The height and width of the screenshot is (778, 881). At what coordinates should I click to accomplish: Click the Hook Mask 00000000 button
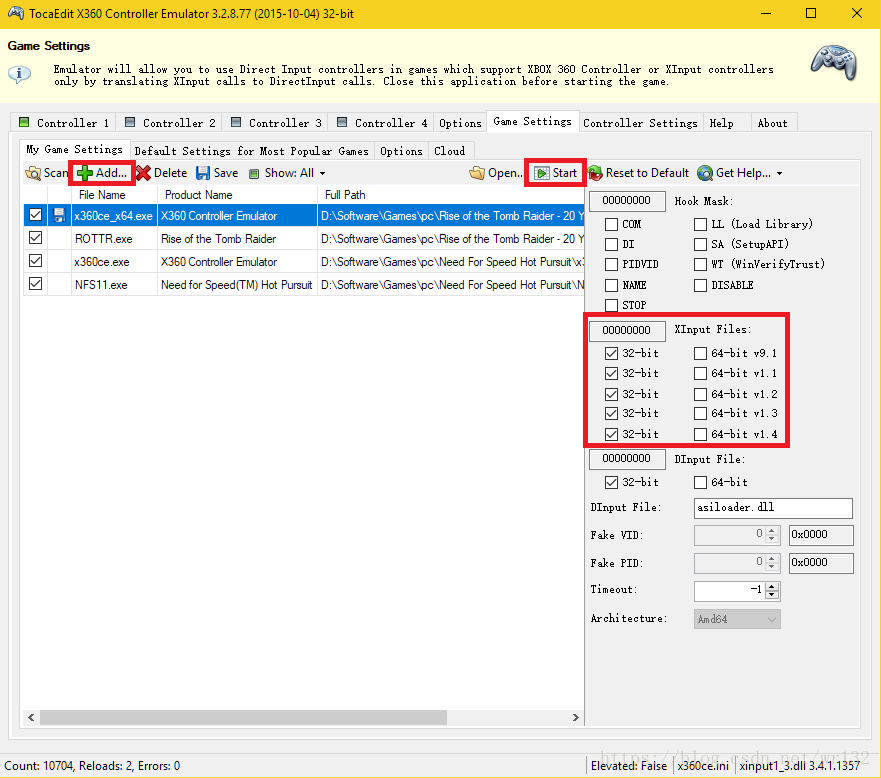626,201
